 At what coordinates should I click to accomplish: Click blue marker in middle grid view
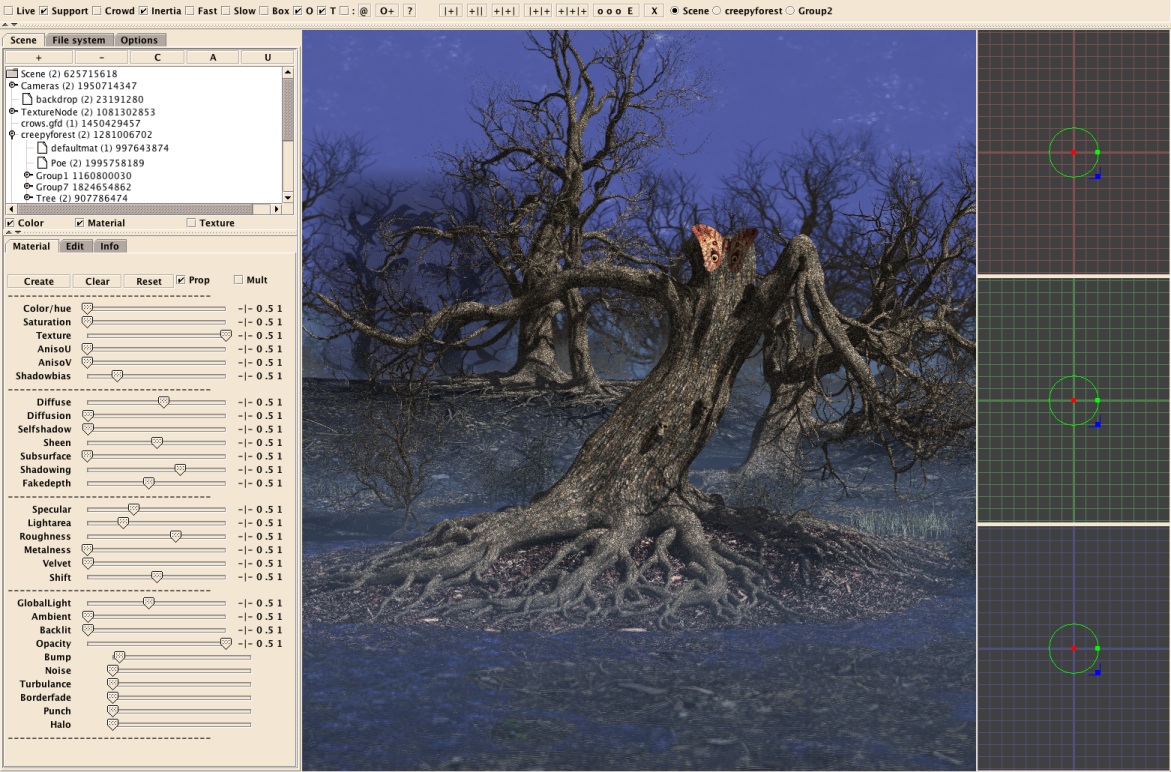[1097, 424]
